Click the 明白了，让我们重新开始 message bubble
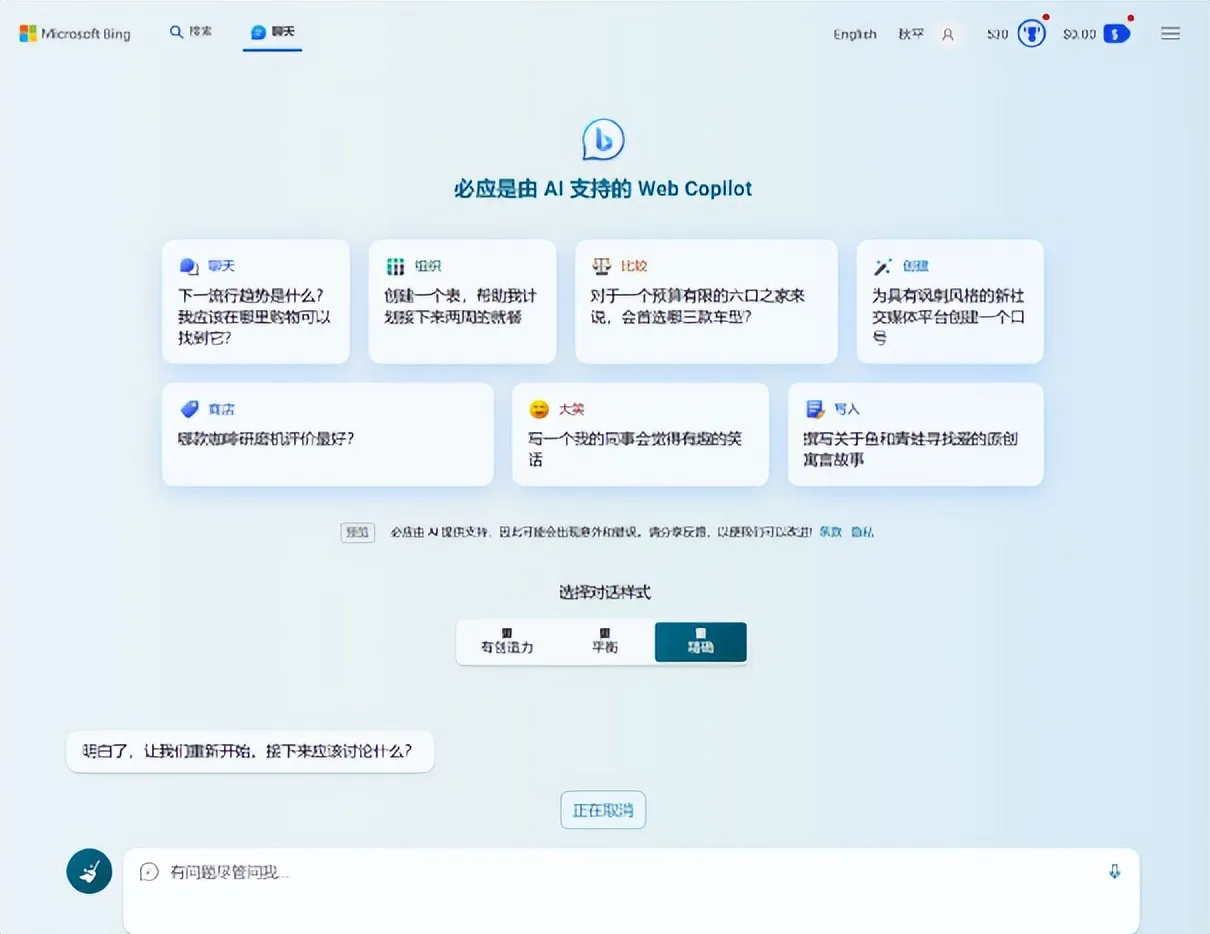Viewport: 1210px width, 934px height. tap(250, 751)
